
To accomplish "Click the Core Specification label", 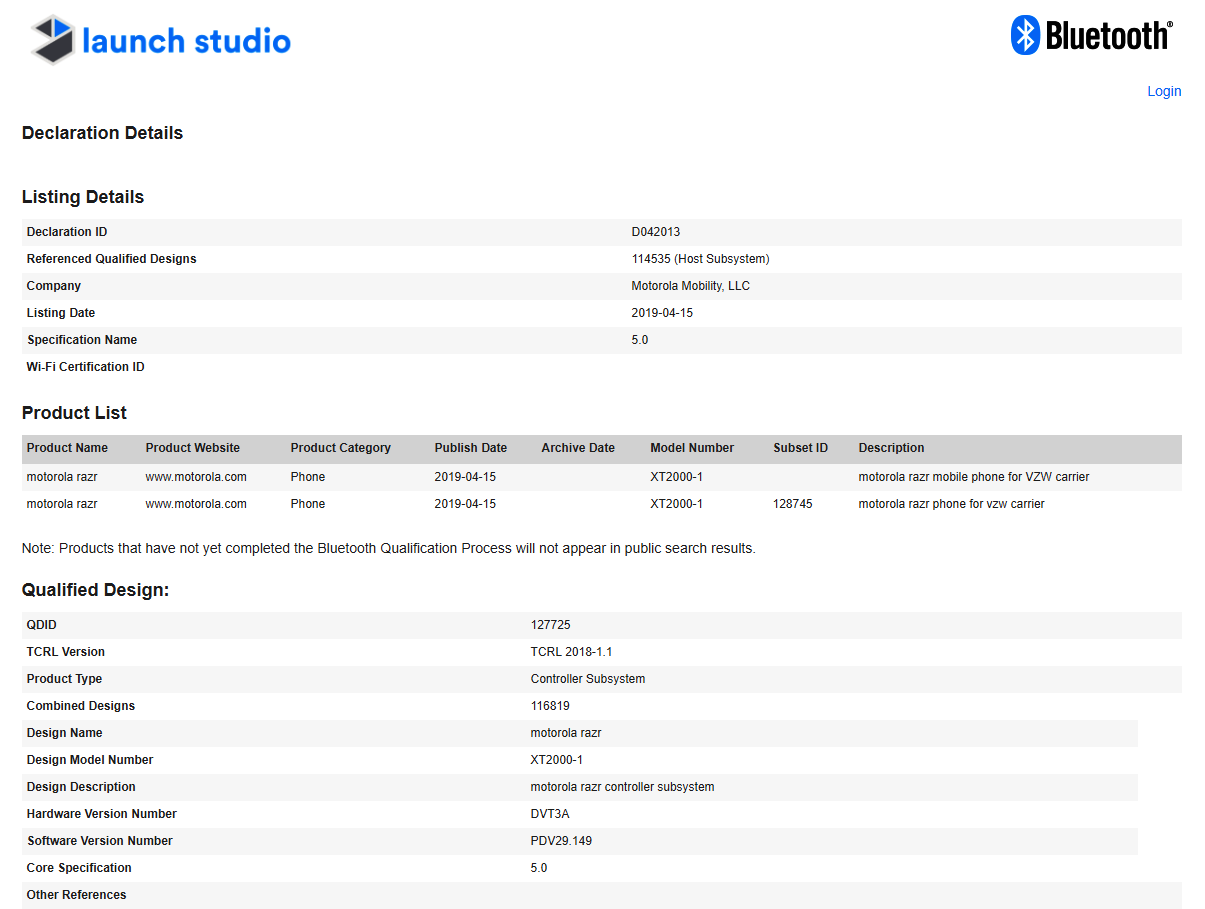I will coord(79,868).
